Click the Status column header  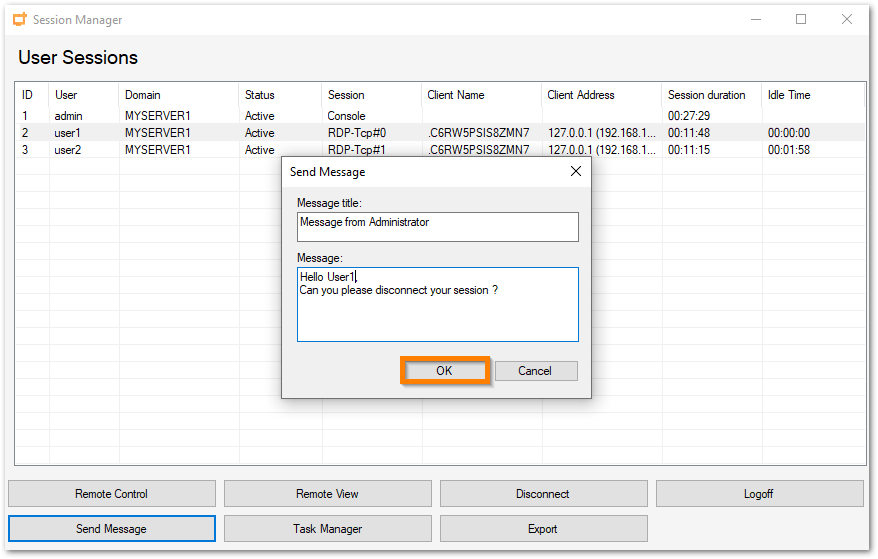coord(260,95)
